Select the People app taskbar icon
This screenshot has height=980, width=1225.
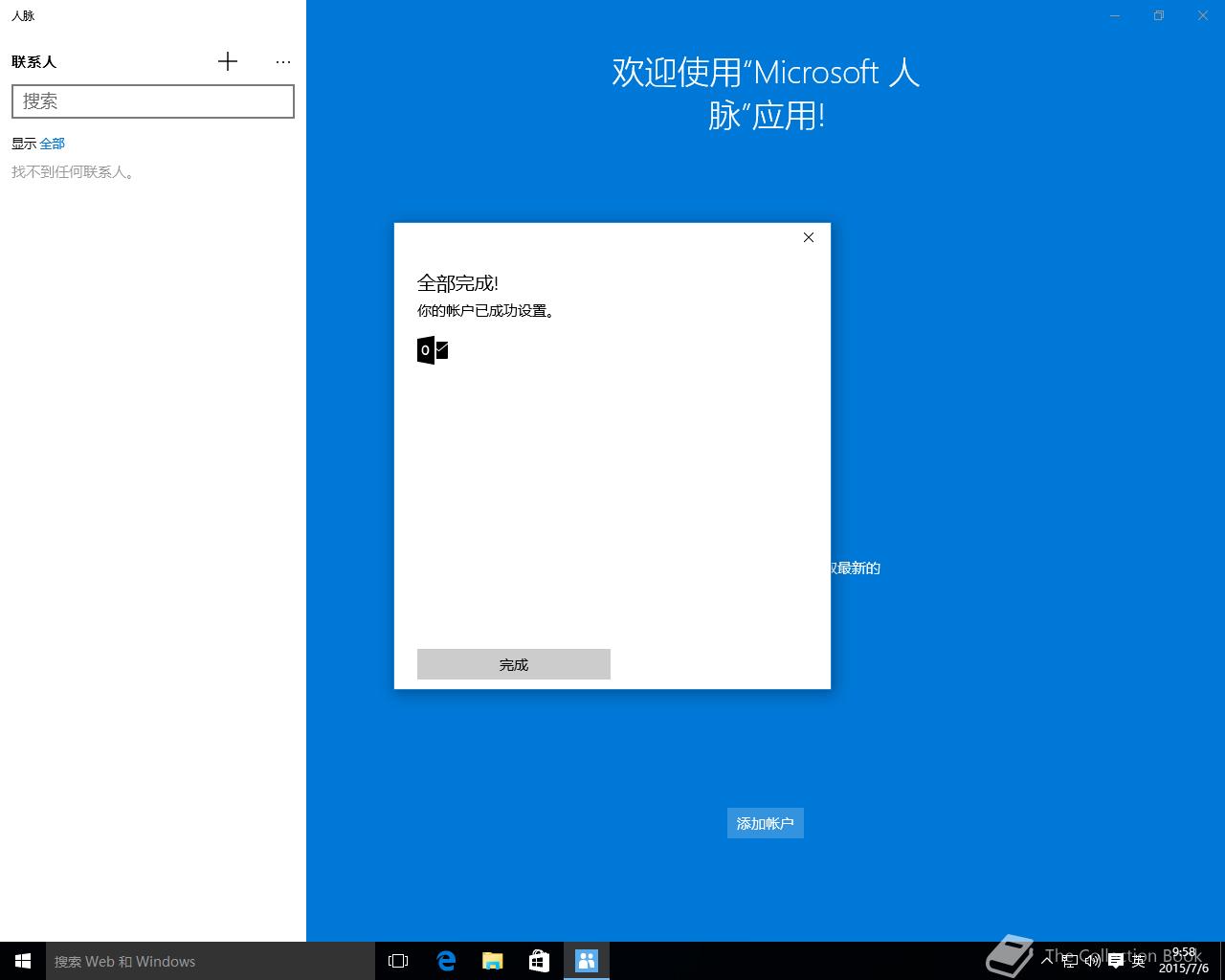pyautogui.click(x=586, y=961)
